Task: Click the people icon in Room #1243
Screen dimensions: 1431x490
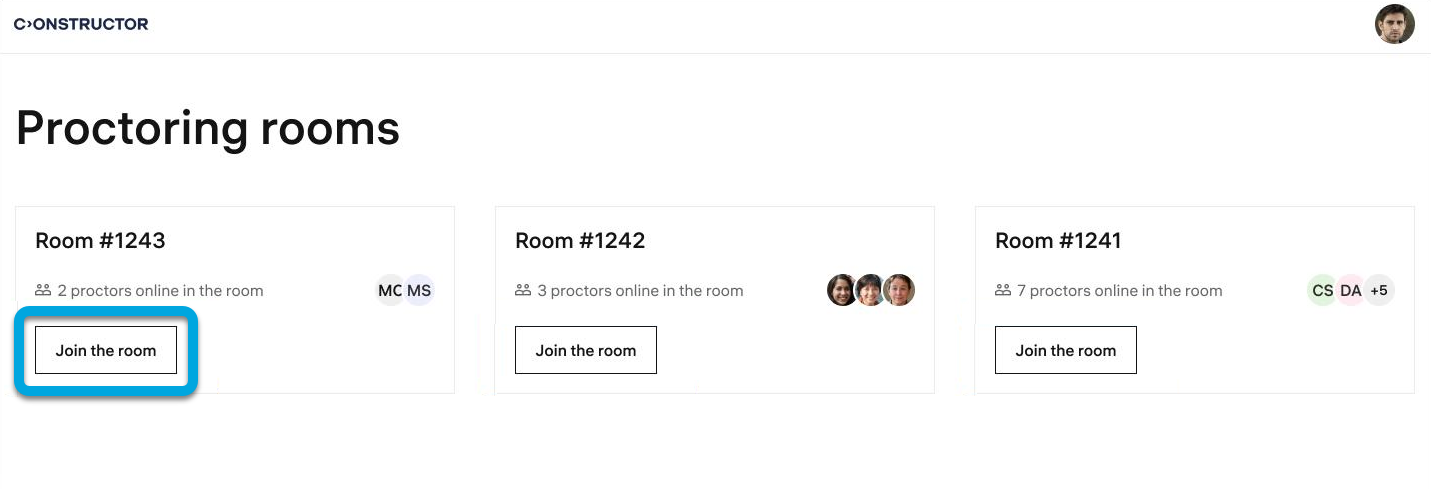Action: [x=43, y=290]
